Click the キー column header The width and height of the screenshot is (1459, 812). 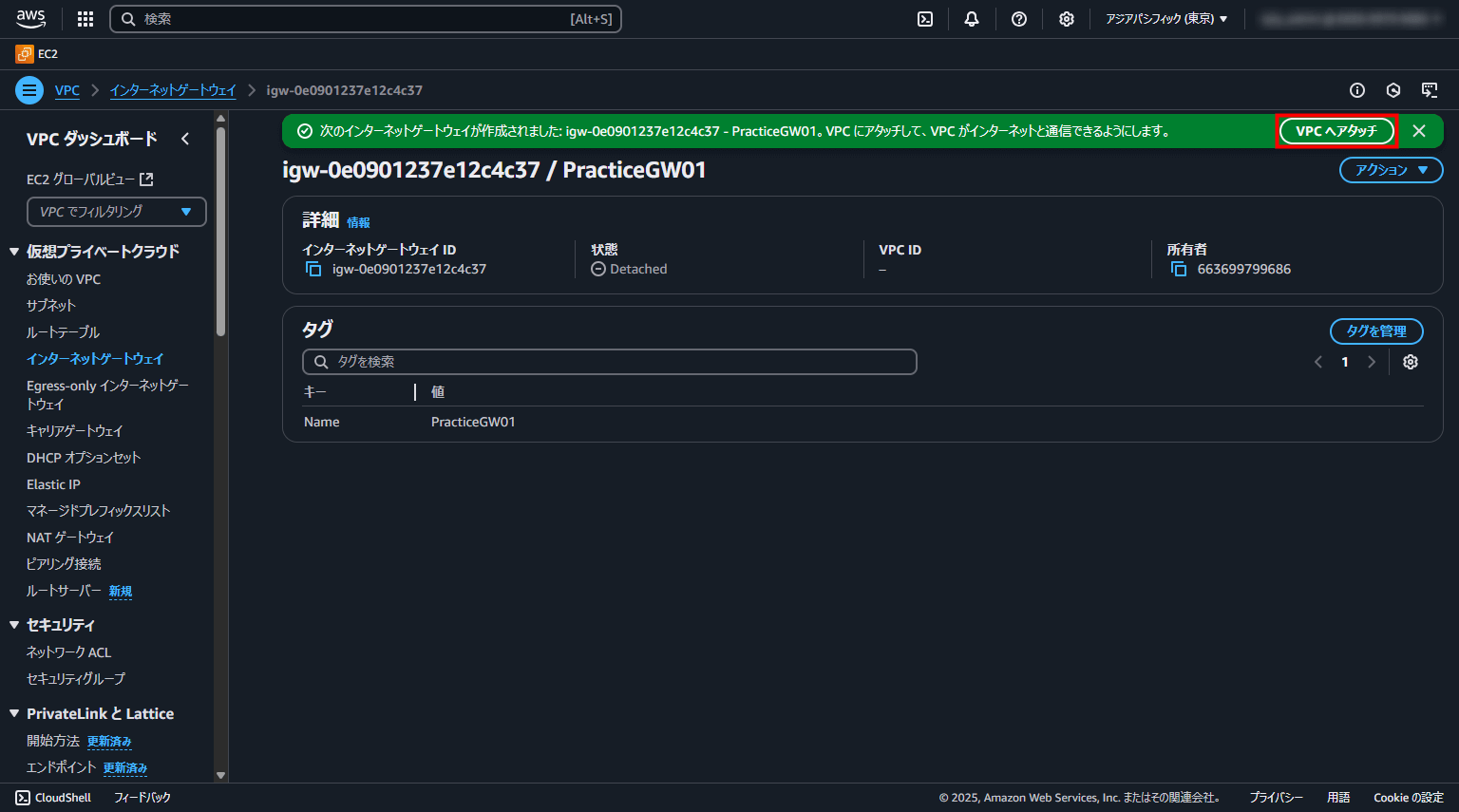pyautogui.click(x=314, y=391)
